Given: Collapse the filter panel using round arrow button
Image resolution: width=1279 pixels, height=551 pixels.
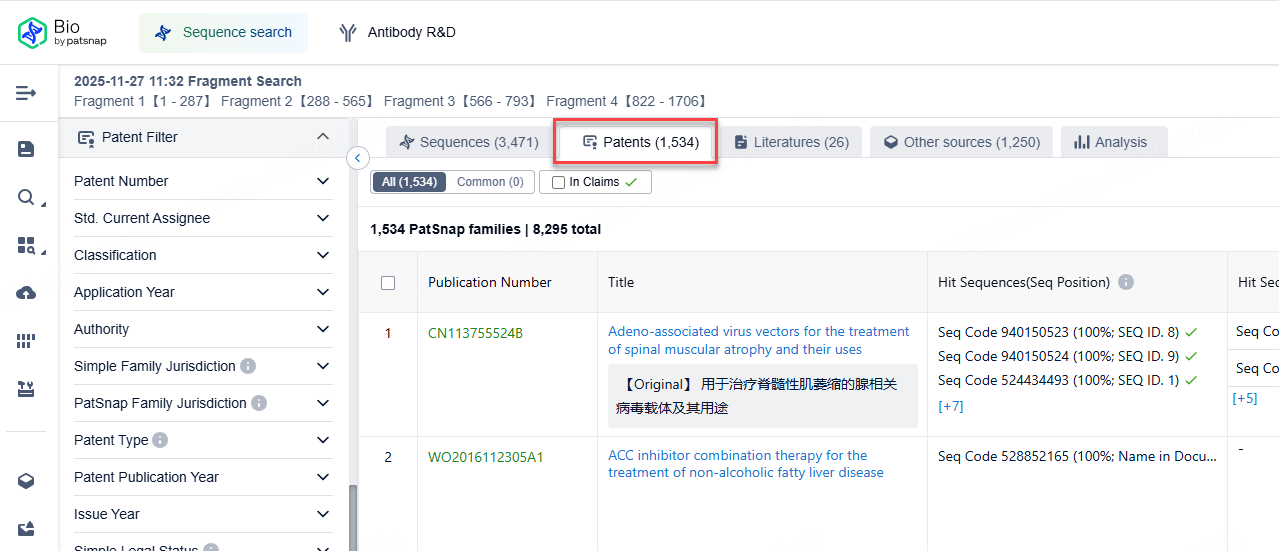Looking at the screenshot, I should (x=358, y=158).
